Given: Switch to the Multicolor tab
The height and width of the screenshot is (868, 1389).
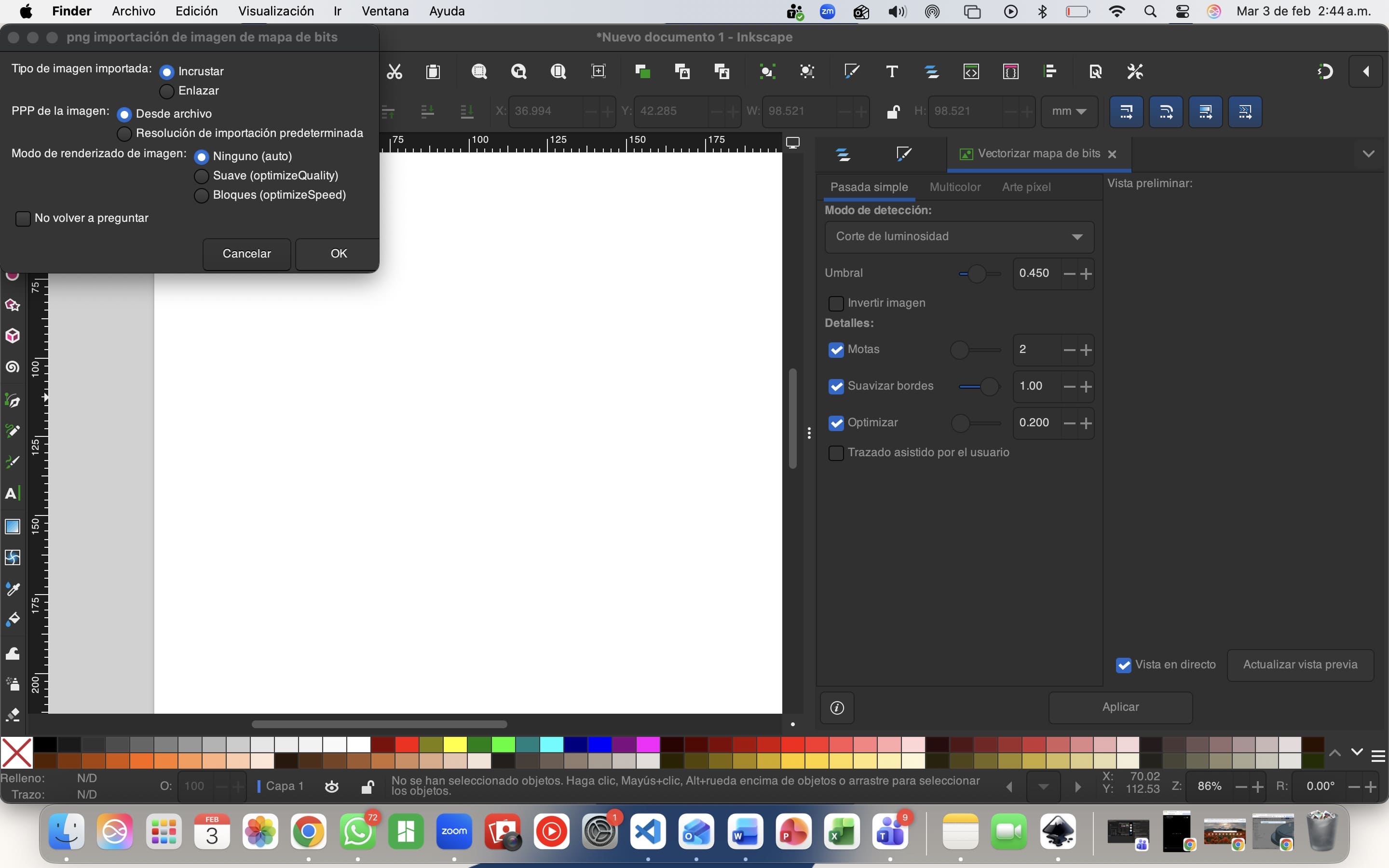Looking at the screenshot, I should click(x=954, y=187).
